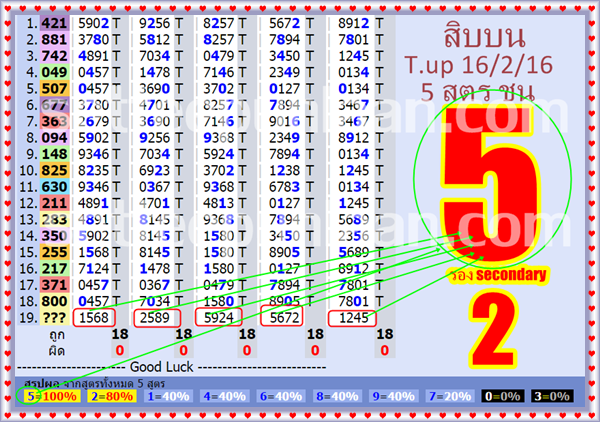
Task: Click result 630 in row 11
Action: click(x=54, y=187)
